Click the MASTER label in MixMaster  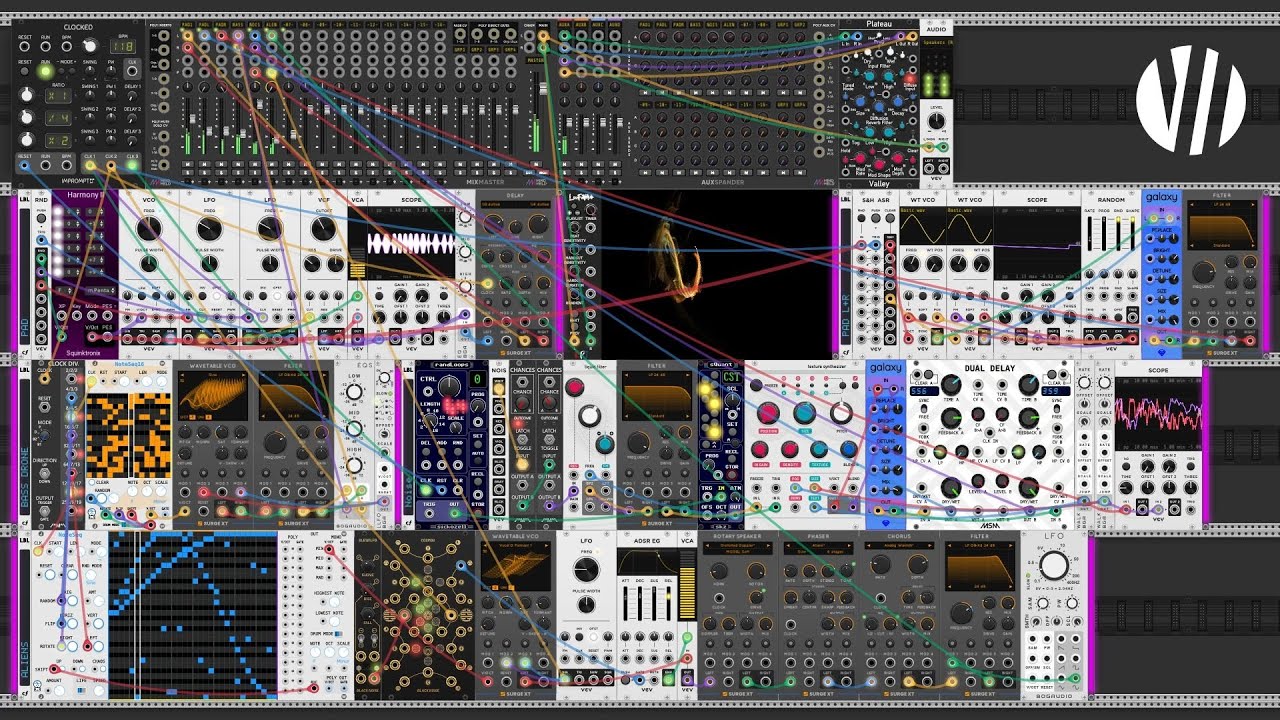pos(536,59)
